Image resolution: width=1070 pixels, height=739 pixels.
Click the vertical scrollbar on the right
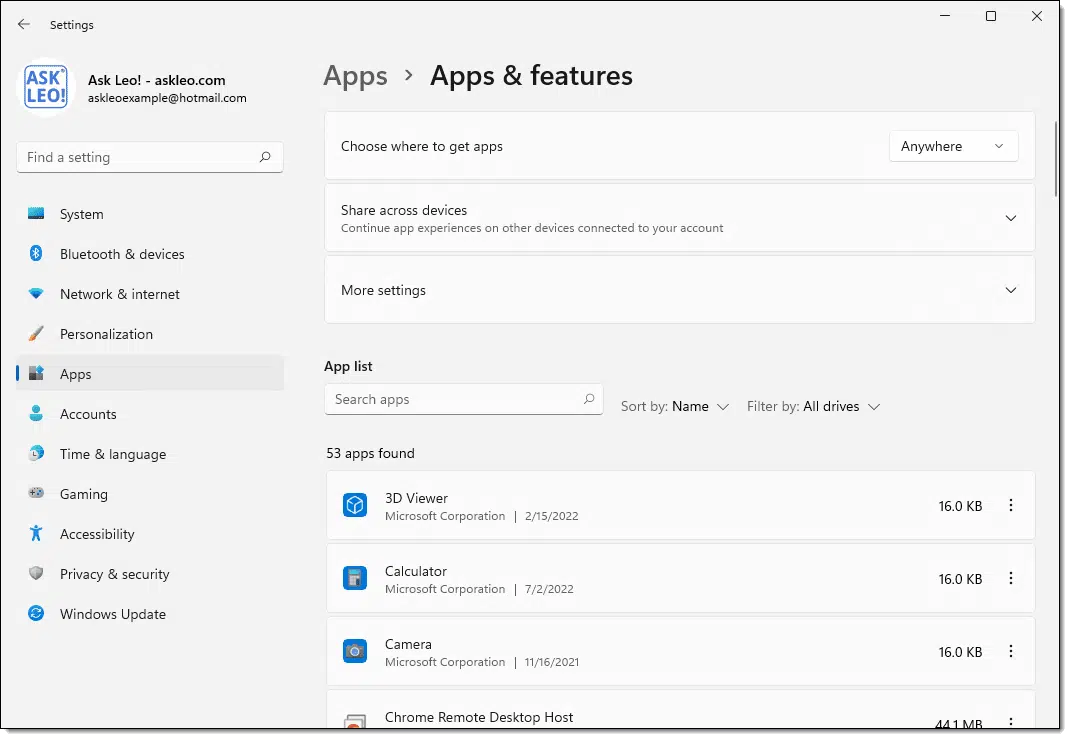(x=1055, y=160)
